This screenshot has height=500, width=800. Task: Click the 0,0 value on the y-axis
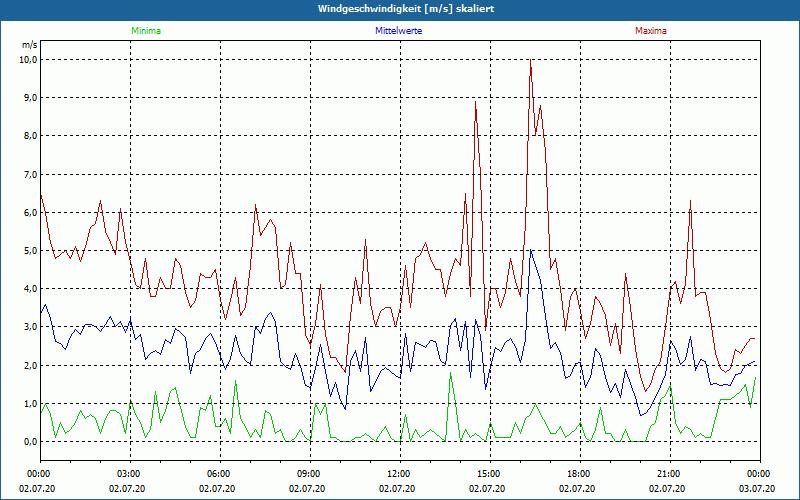coord(29,441)
